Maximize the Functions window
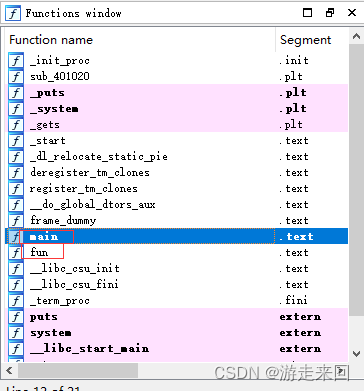 308,13
